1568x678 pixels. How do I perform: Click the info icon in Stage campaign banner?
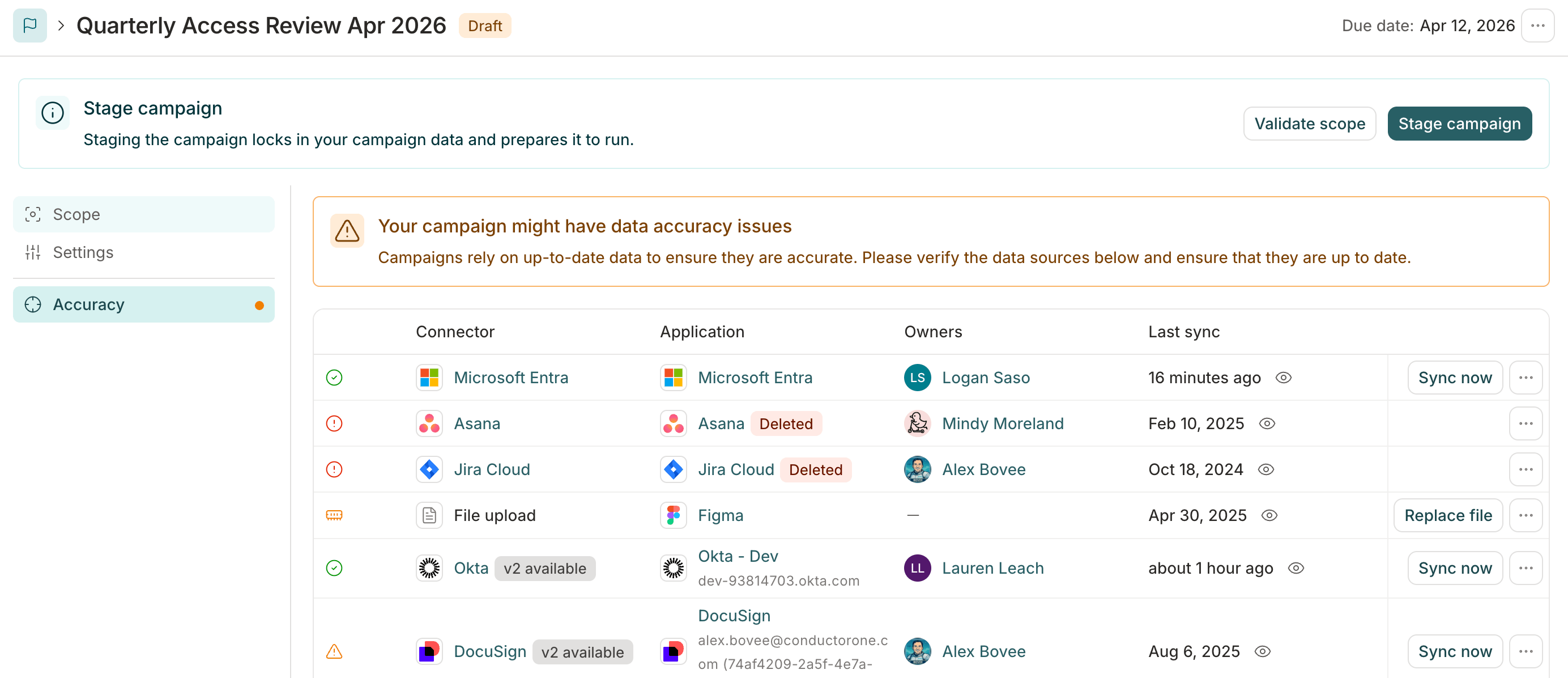pos(52,113)
